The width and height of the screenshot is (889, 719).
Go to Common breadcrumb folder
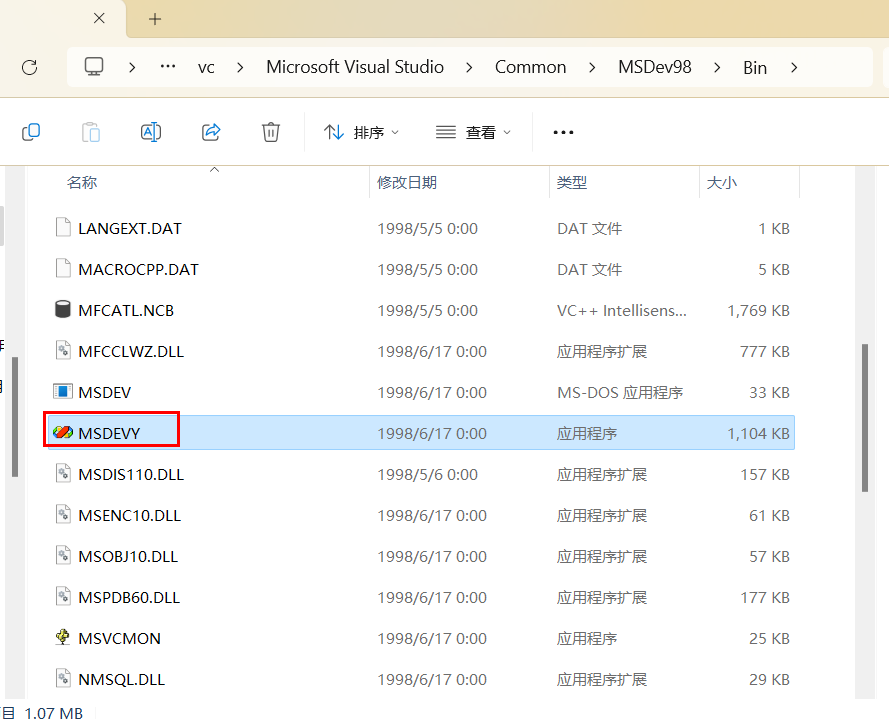(x=531, y=67)
